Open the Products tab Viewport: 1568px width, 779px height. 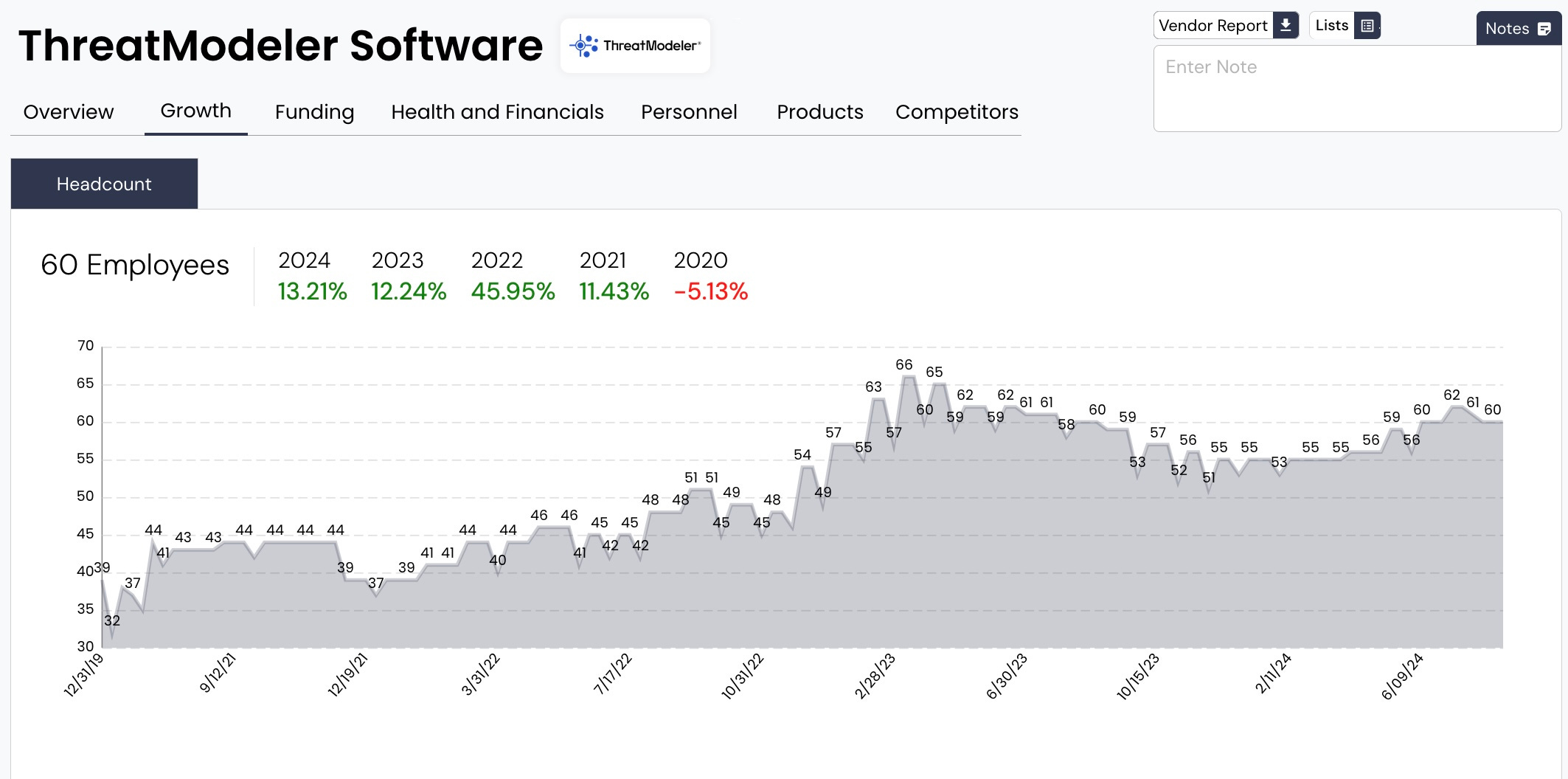click(x=819, y=112)
